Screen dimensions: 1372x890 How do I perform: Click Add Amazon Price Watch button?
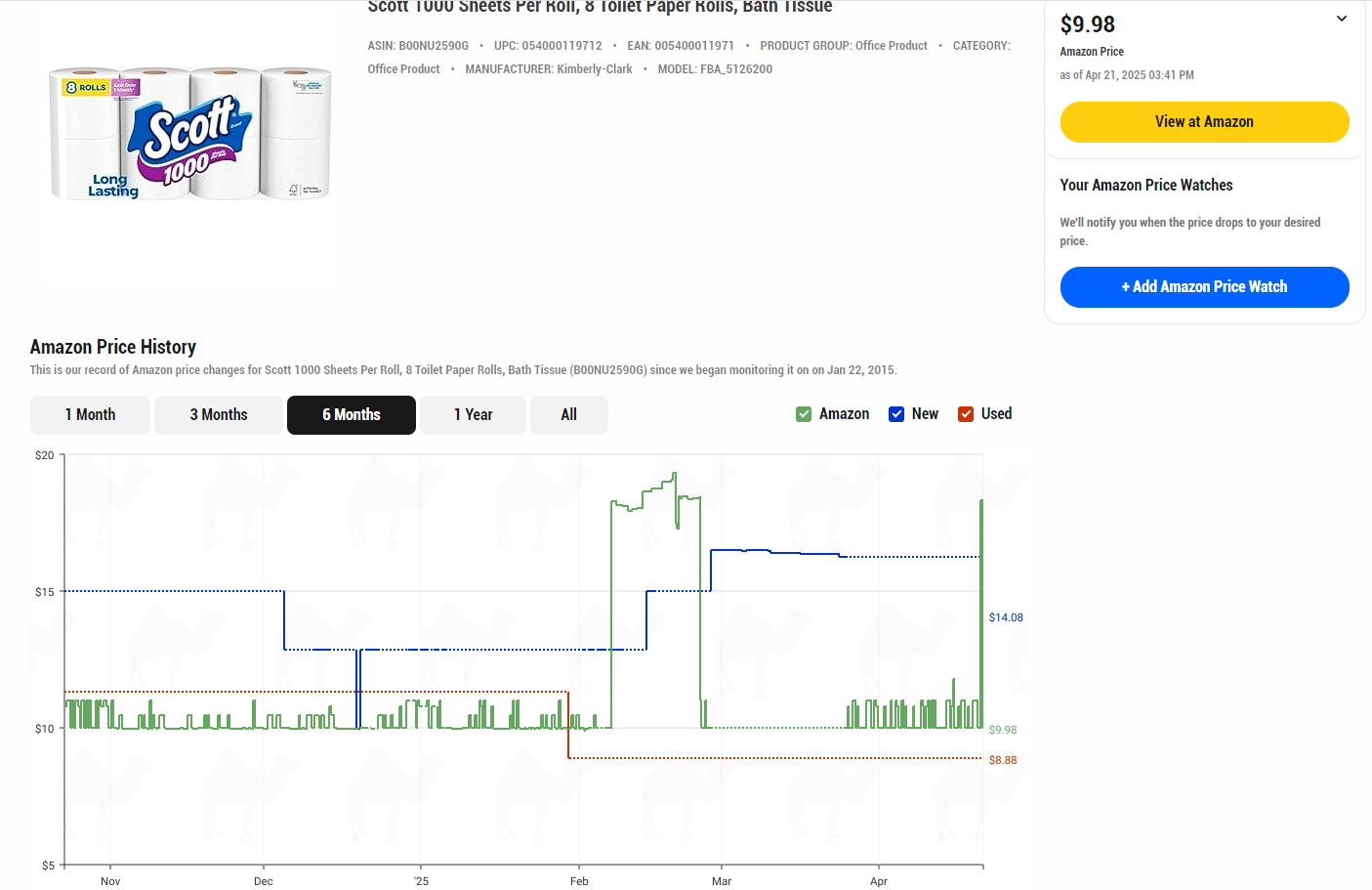click(1204, 287)
